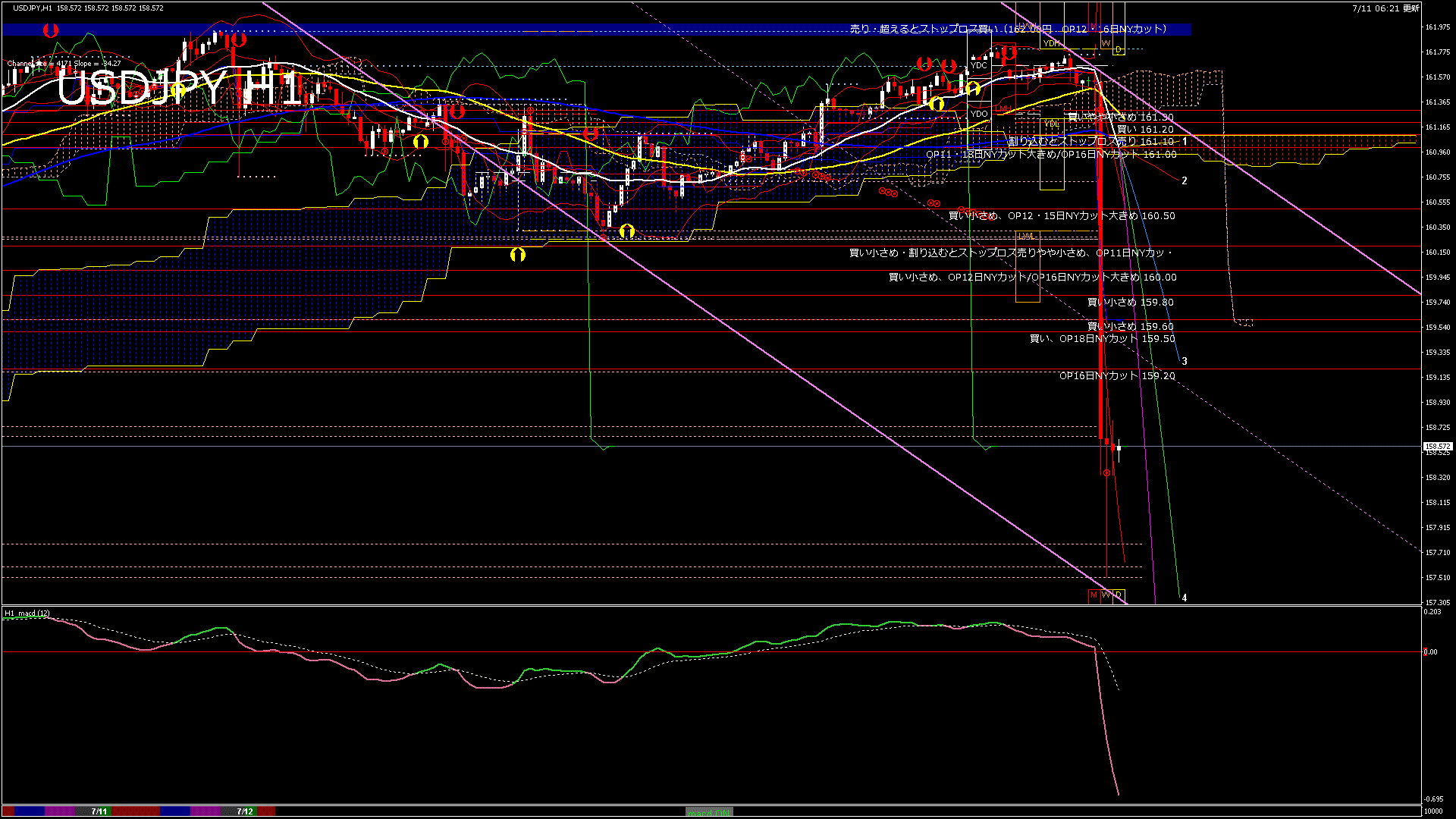Click the '買い 161.20' order level text

1145,130
